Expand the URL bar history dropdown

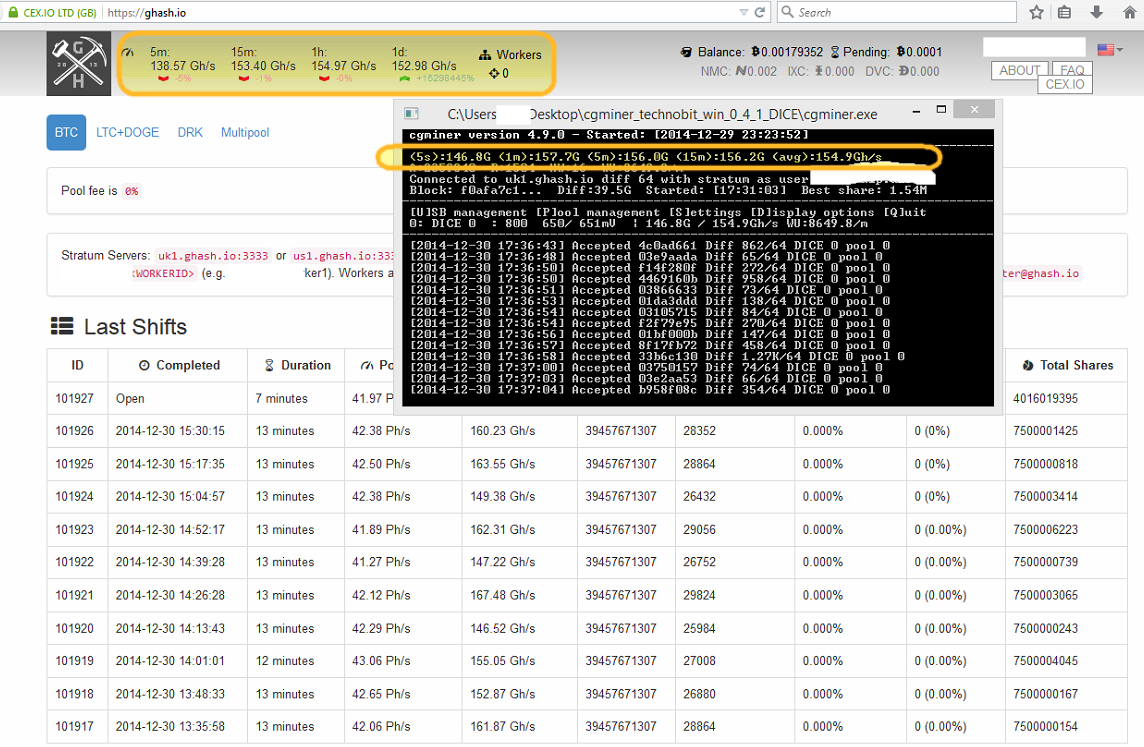pos(743,13)
